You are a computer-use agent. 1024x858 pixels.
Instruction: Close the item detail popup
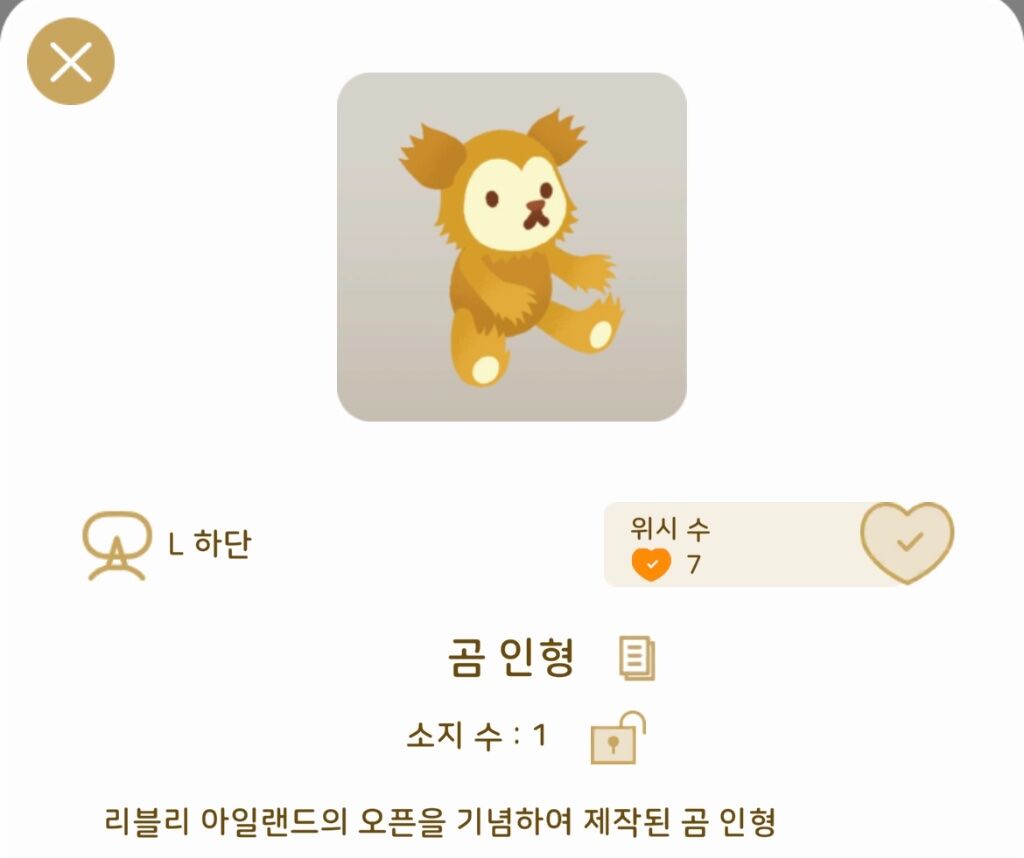[71, 61]
